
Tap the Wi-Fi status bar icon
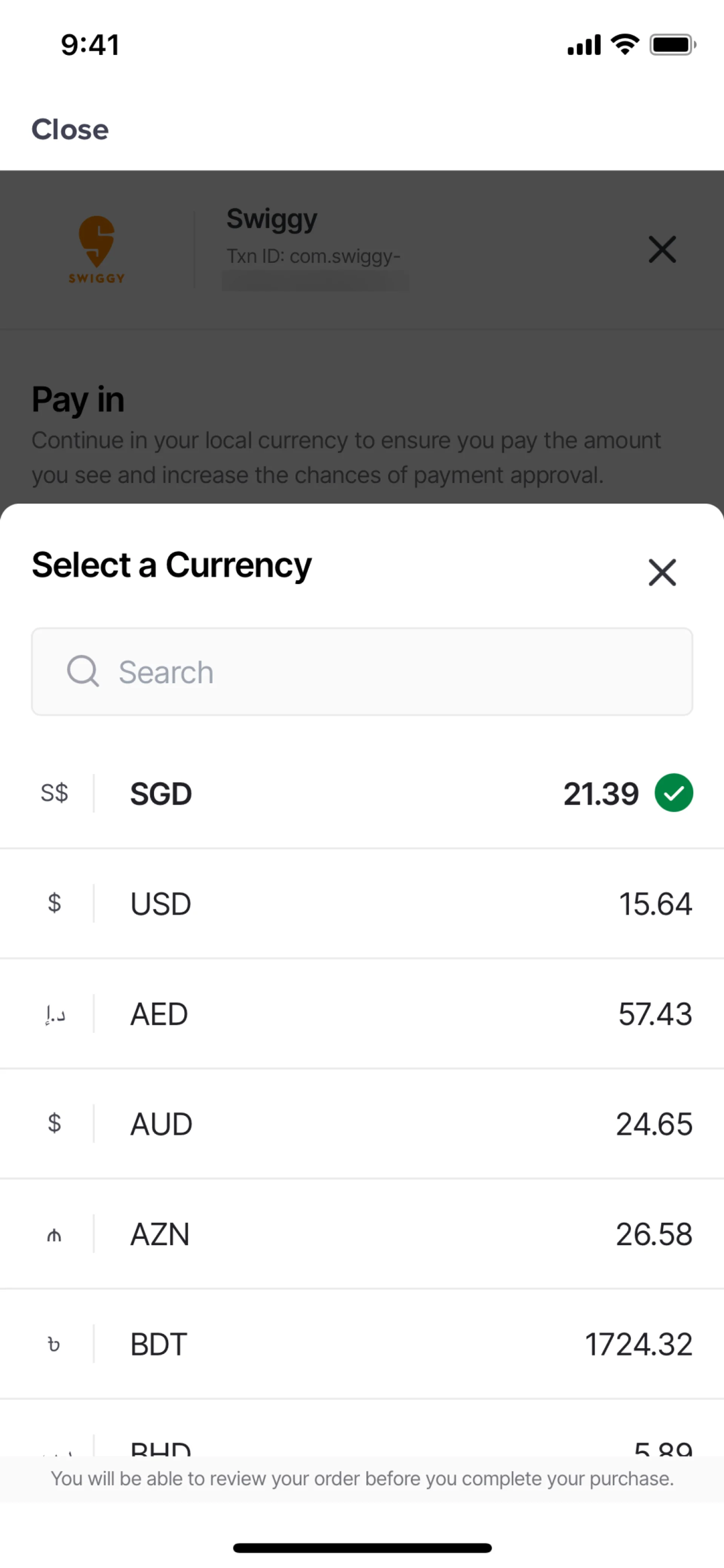(x=625, y=45)
